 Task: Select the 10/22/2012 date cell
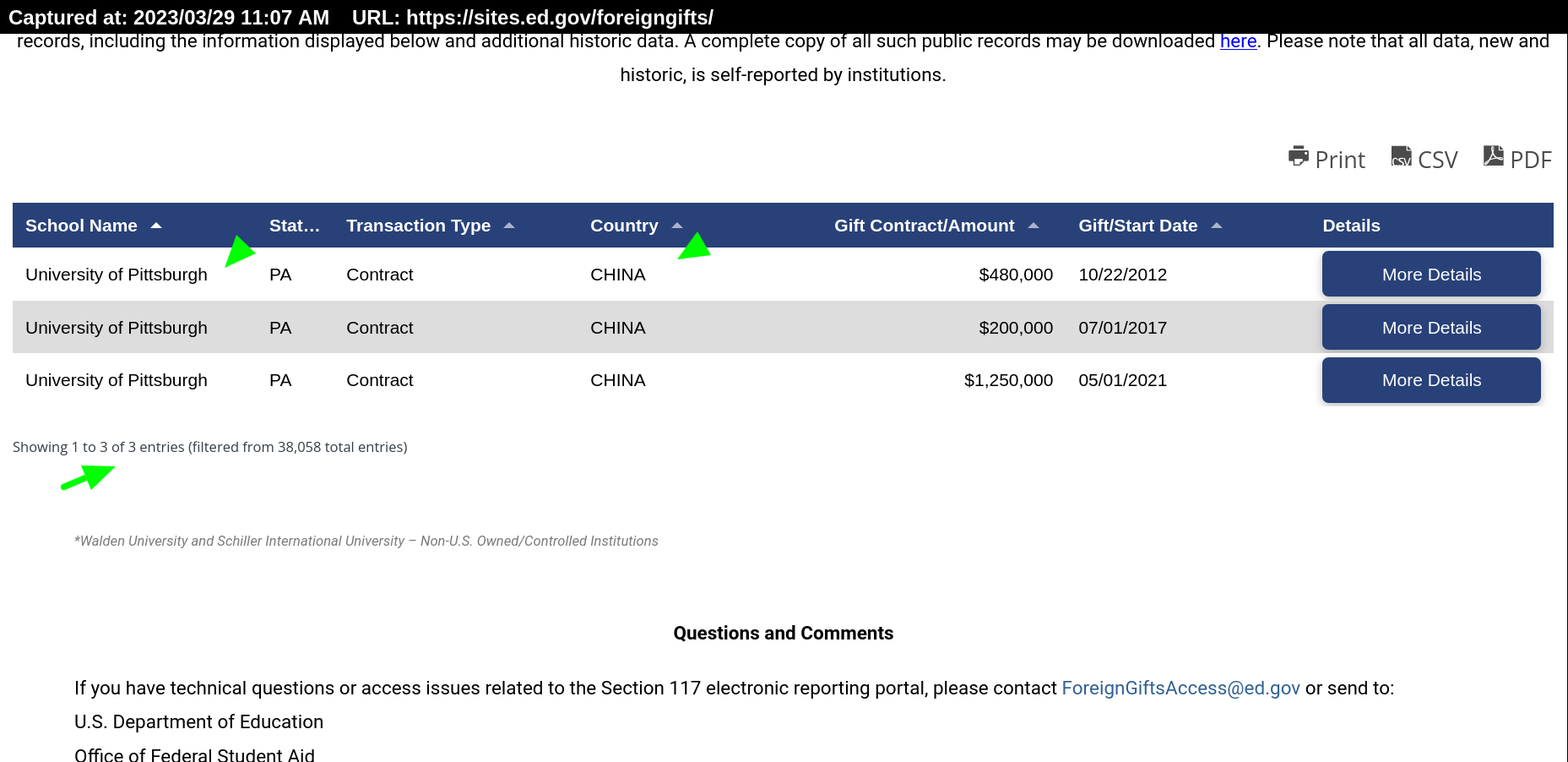click(1122, 275)
